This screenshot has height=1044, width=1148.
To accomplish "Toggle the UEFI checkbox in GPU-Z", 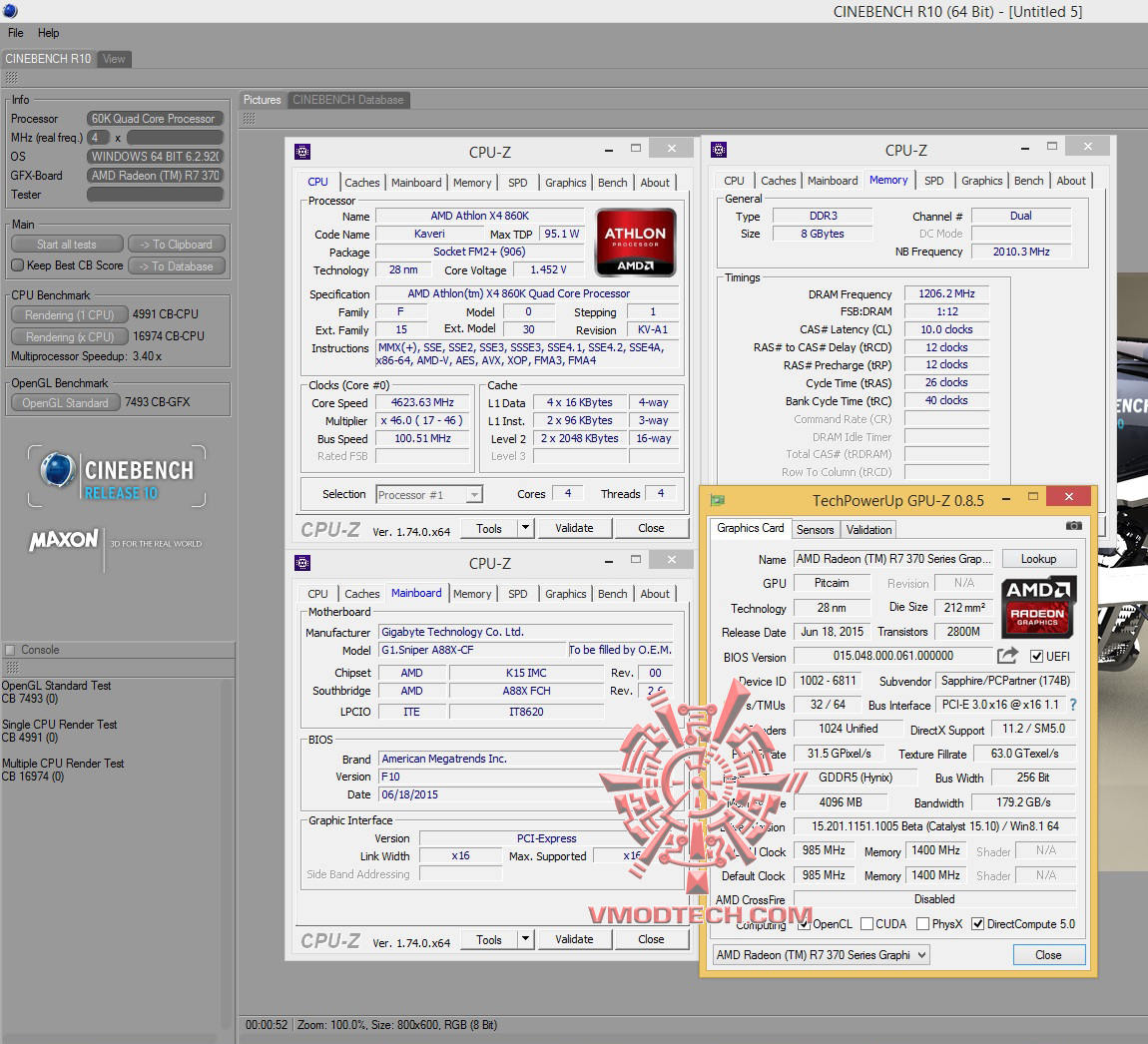I will pyautogui.click(x=1036, y=656).
